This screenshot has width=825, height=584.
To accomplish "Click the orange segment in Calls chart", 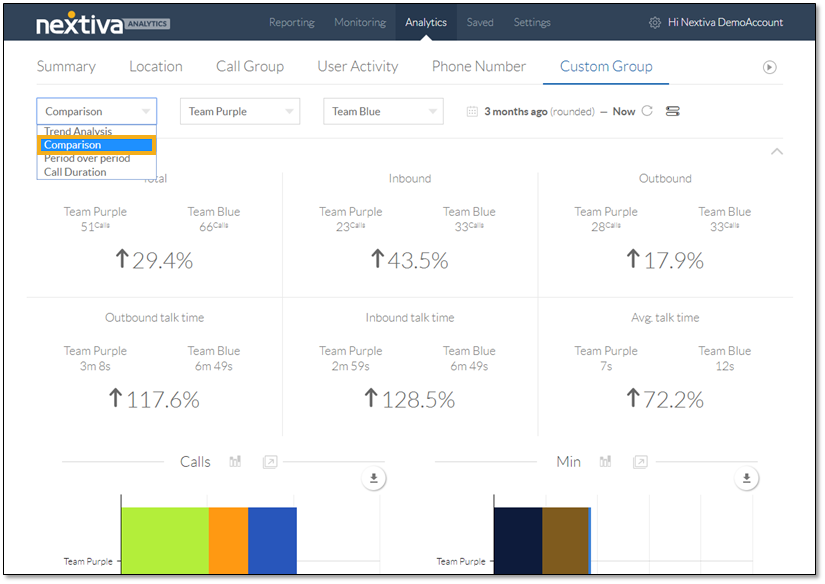I will 228,540.
